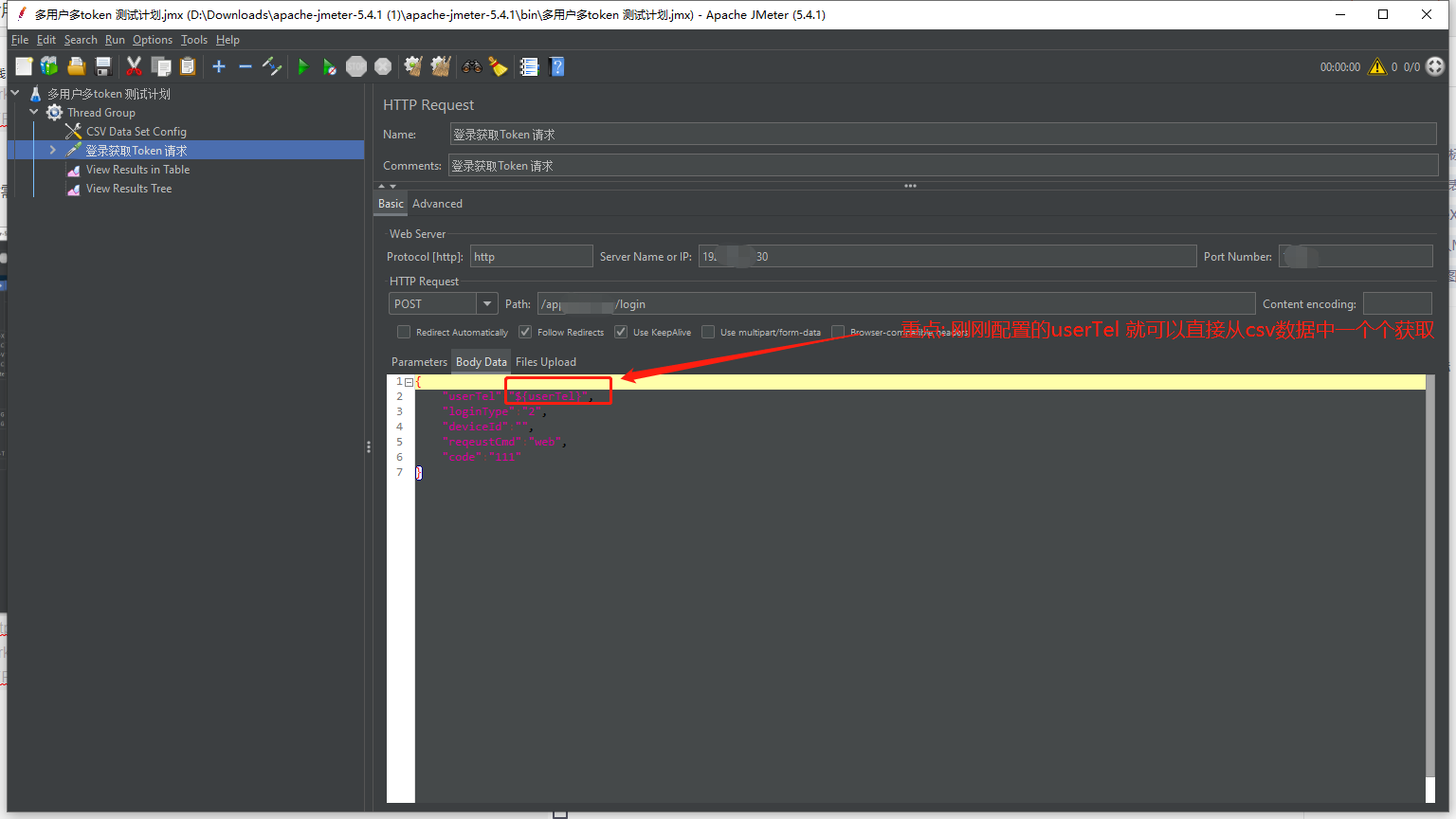Viewport: 1456px width, 819px height.
Task: Click the Help question mark icon
Action: (556, 66)
